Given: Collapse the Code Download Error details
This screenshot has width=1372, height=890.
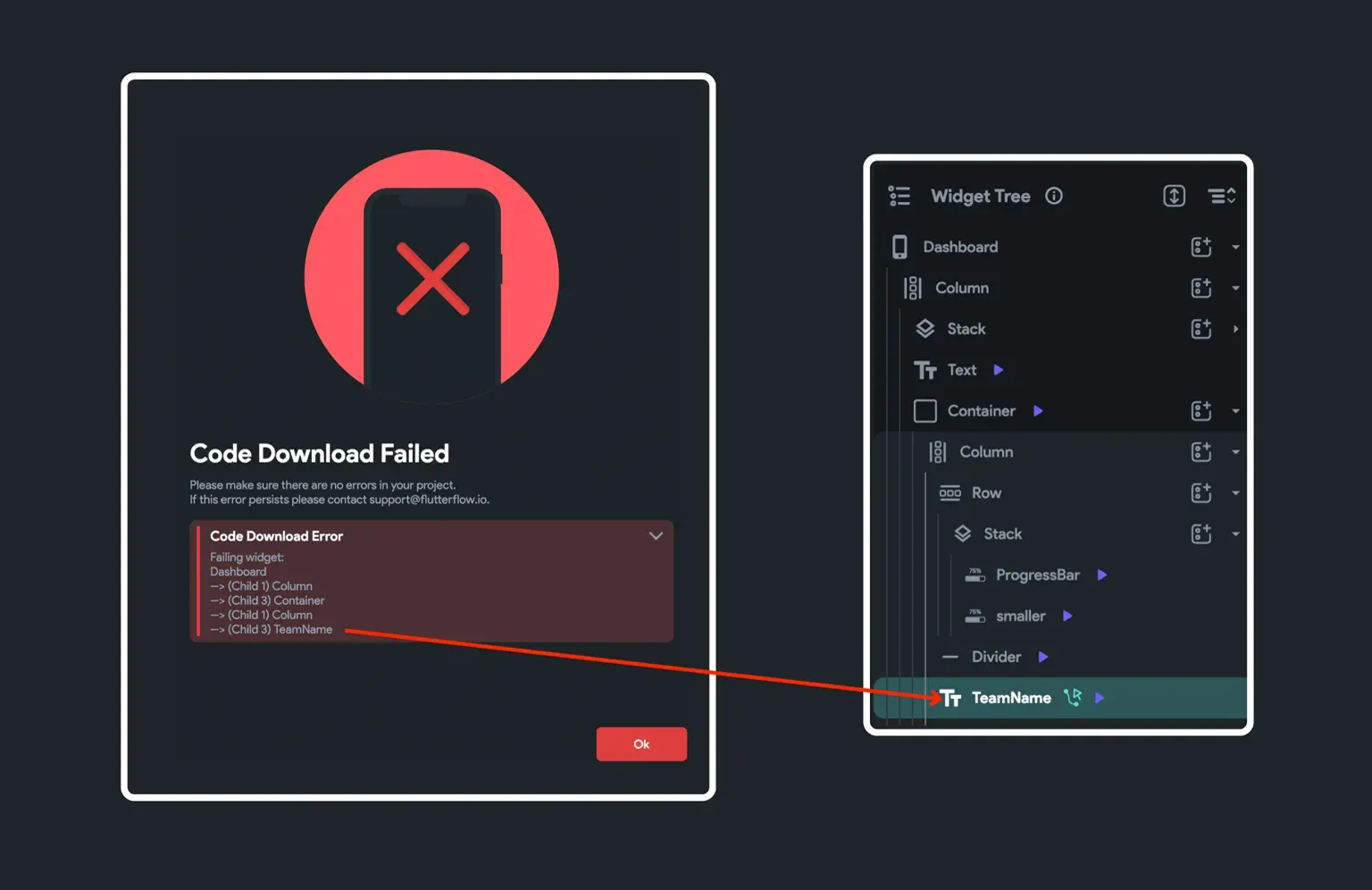Looking at the screenshot, I should pyautogui.click(x=656, y=536).
